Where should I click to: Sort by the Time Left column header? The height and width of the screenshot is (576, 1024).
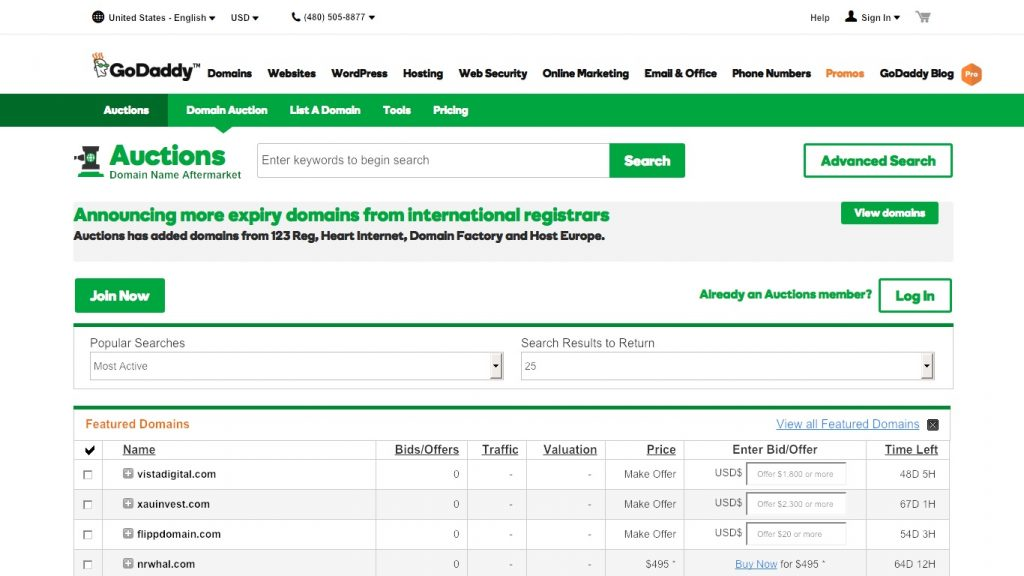click(x=911, y=450)
